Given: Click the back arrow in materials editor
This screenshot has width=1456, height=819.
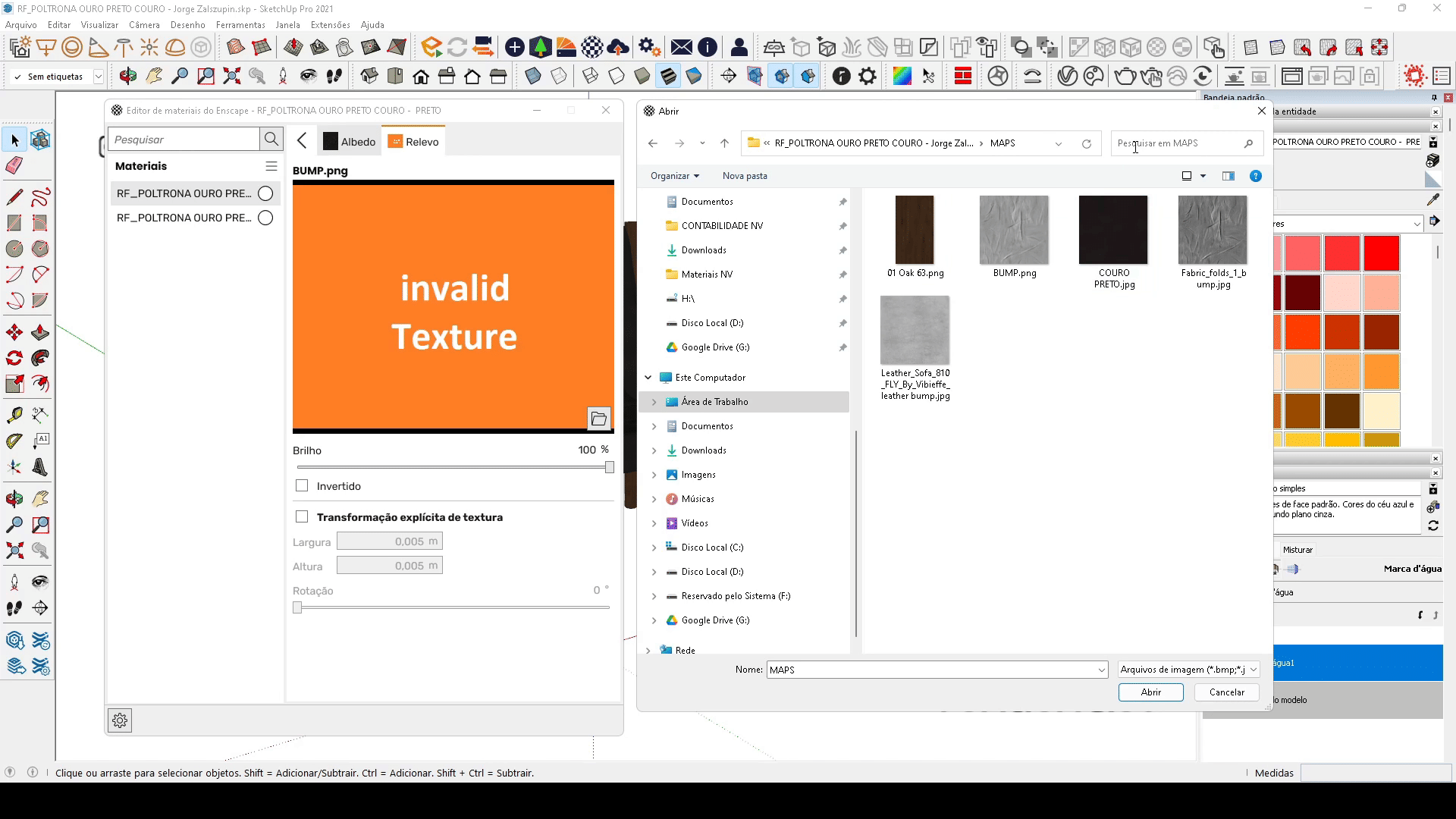Looking at the screenshot, I should pos(303,141).
